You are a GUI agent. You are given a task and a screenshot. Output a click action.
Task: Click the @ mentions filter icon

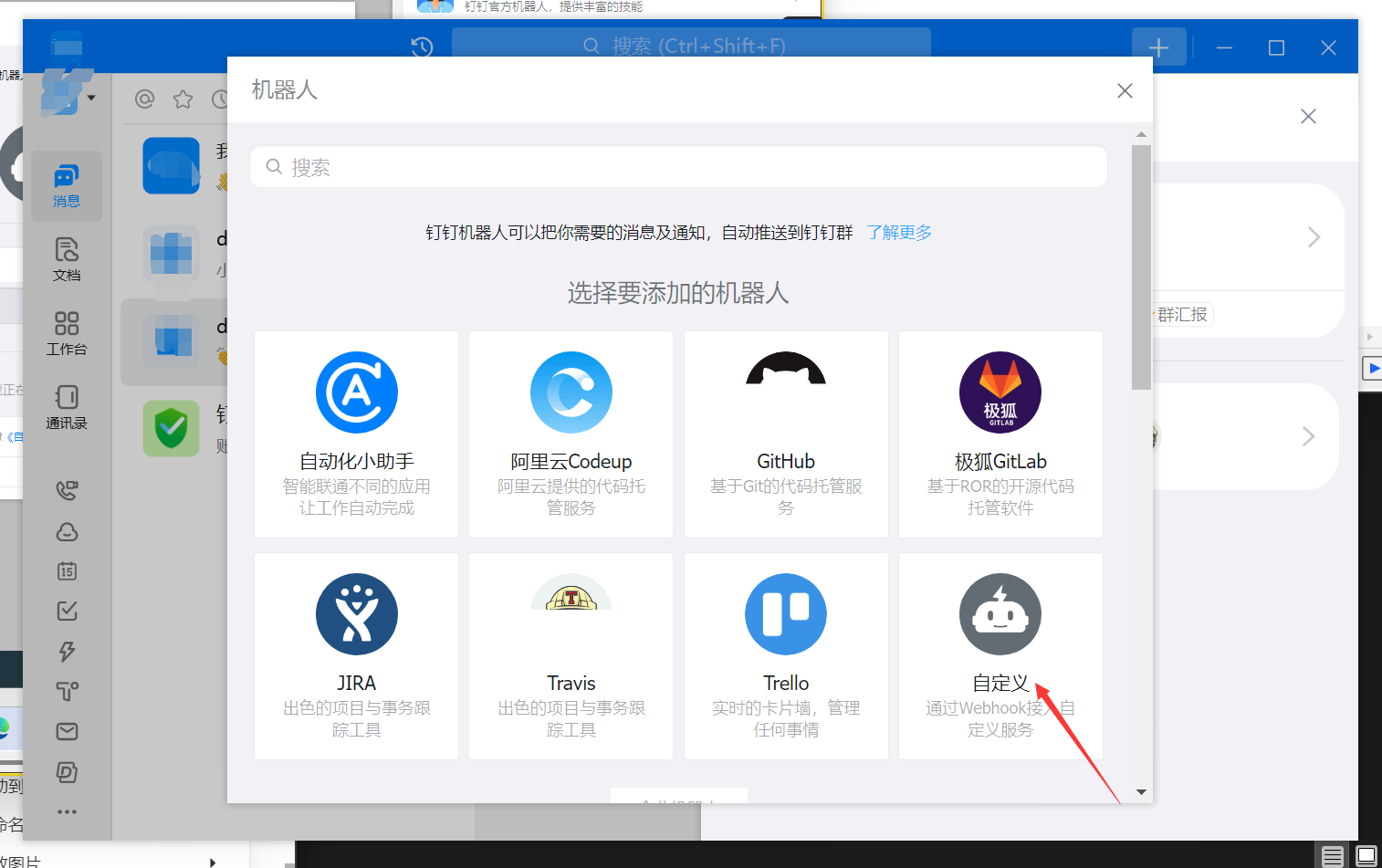click(x=144, y=99)
